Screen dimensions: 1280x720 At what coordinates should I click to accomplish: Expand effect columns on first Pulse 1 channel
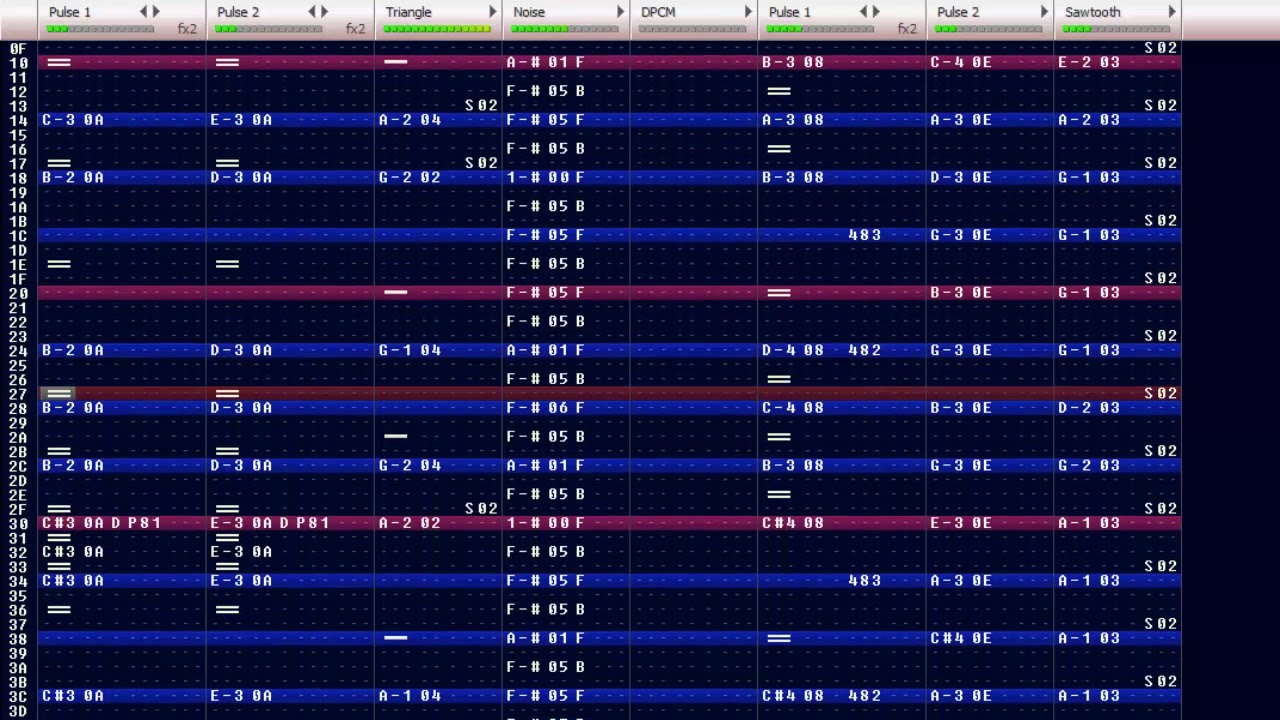155,12
